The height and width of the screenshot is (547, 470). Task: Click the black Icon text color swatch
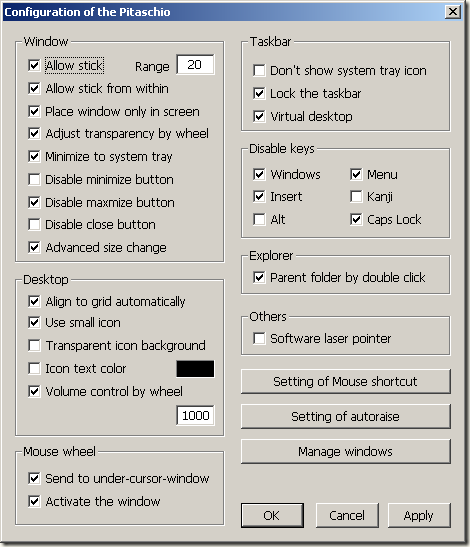tap(195, 369)
